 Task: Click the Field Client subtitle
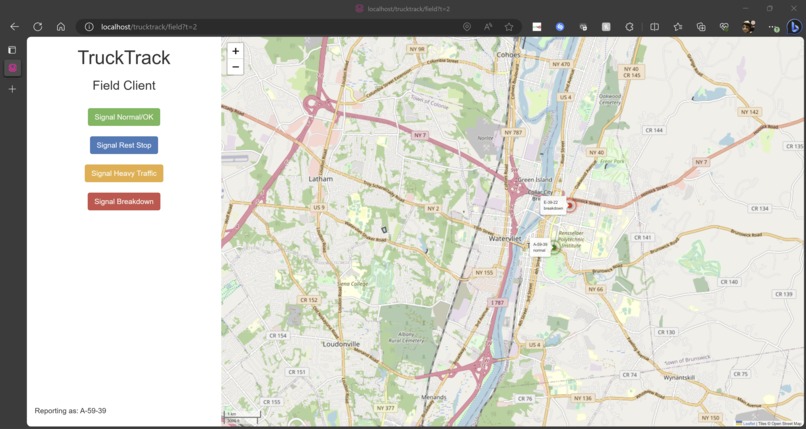click(124, 85)
